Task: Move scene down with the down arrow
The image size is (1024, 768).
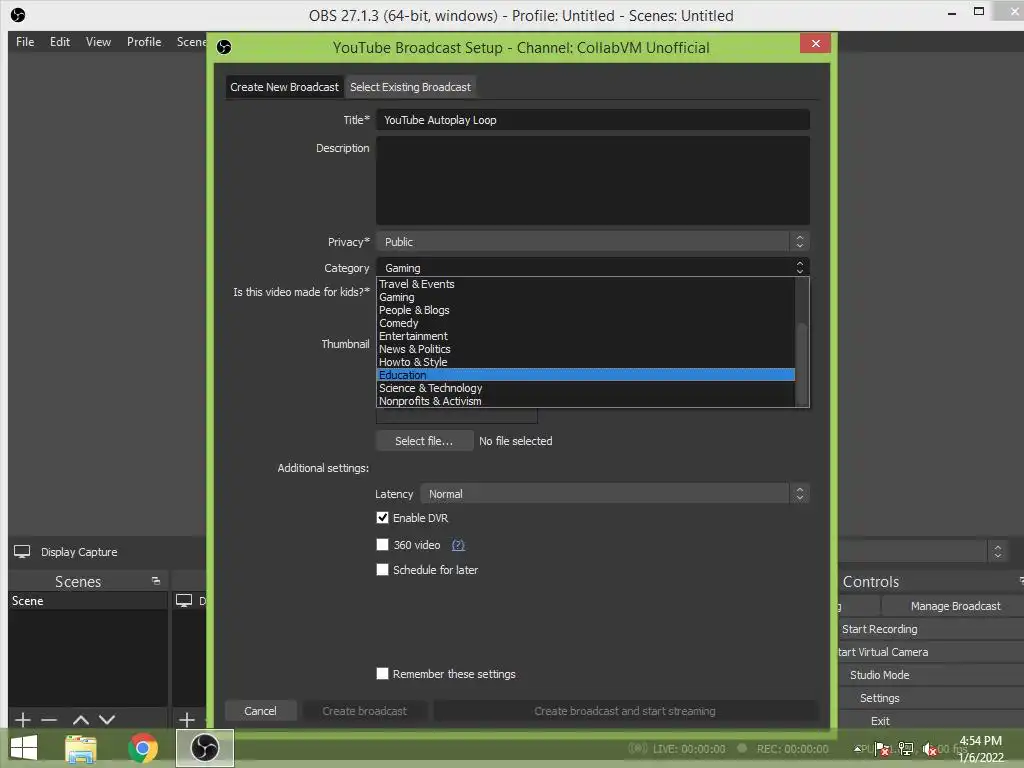Action: click(x=107, y=720)
